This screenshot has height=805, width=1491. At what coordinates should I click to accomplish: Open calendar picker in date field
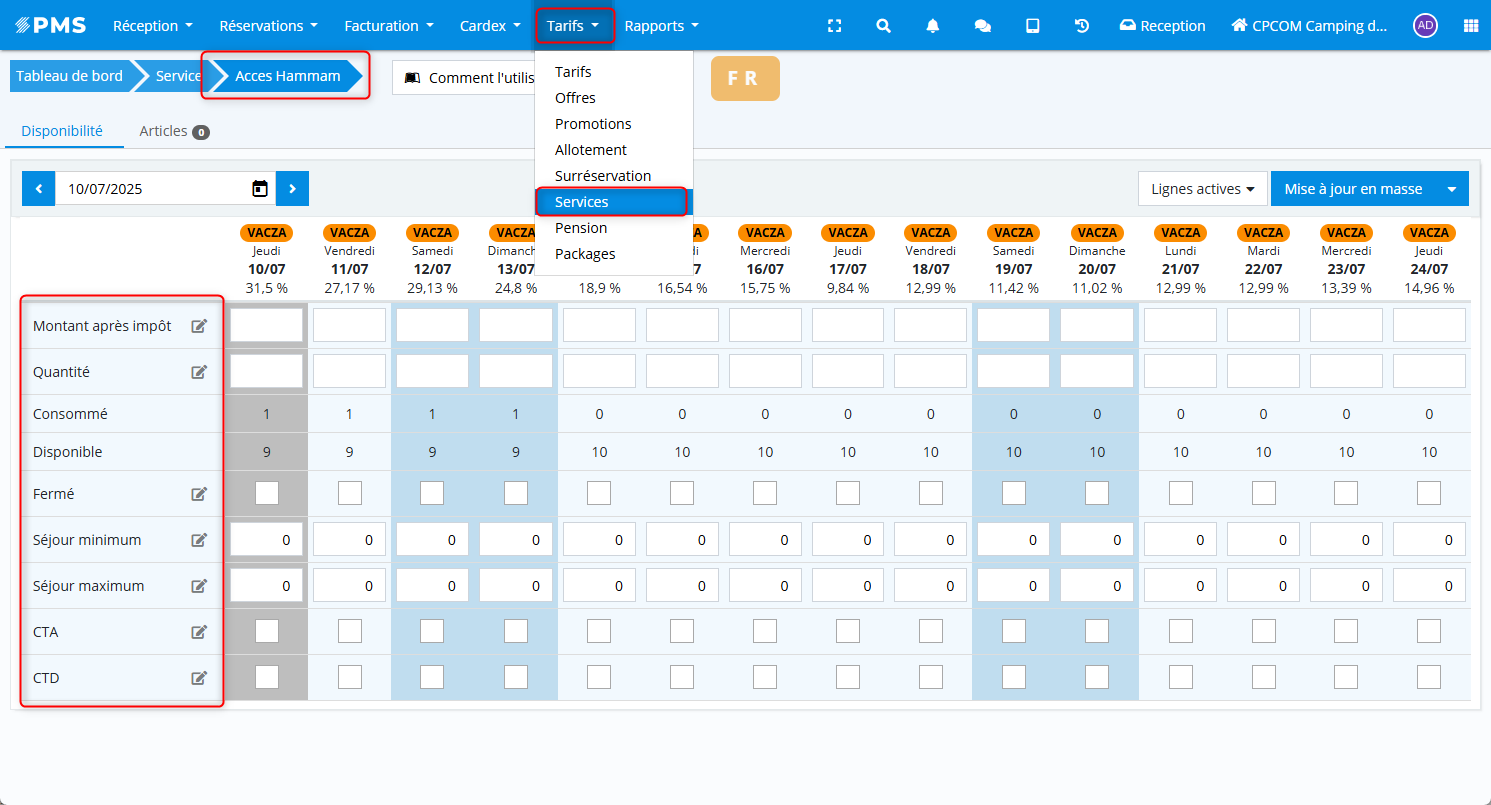pos(260,189)
